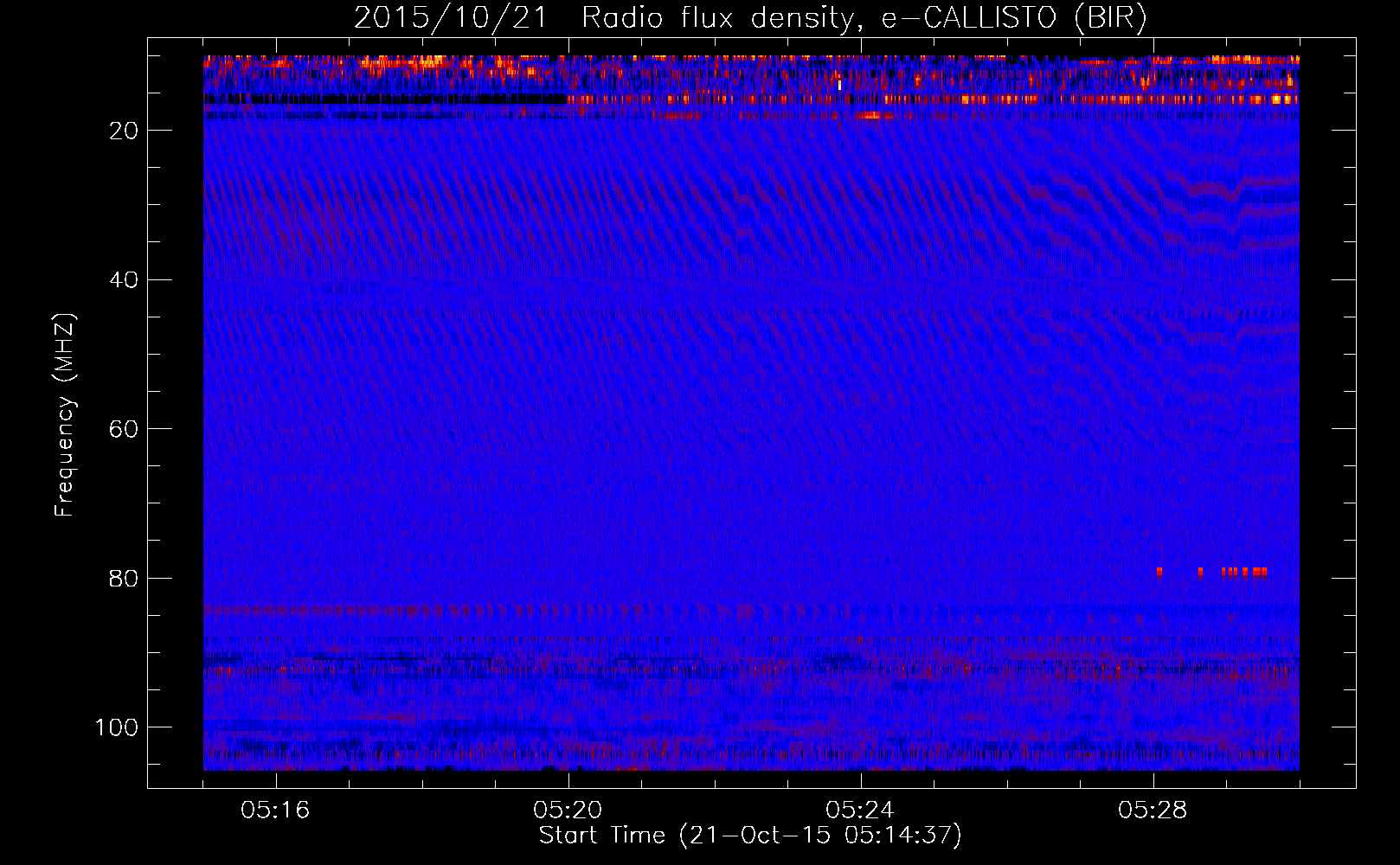
Task: Click the red burst markers near 80 MHz
Action: click(x=1211, y=572)
